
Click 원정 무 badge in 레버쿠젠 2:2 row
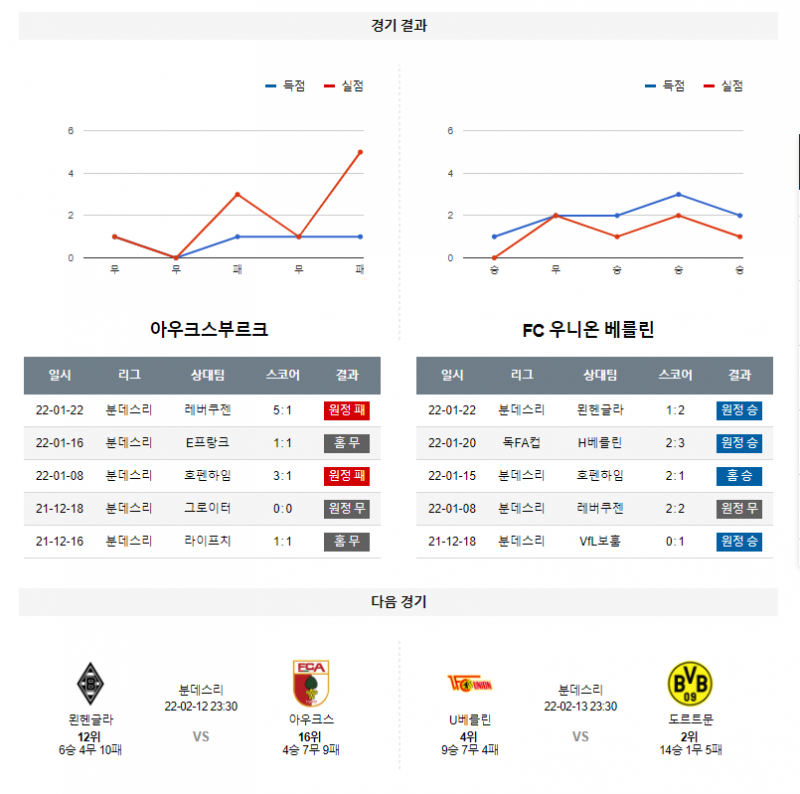pos(739,508)
